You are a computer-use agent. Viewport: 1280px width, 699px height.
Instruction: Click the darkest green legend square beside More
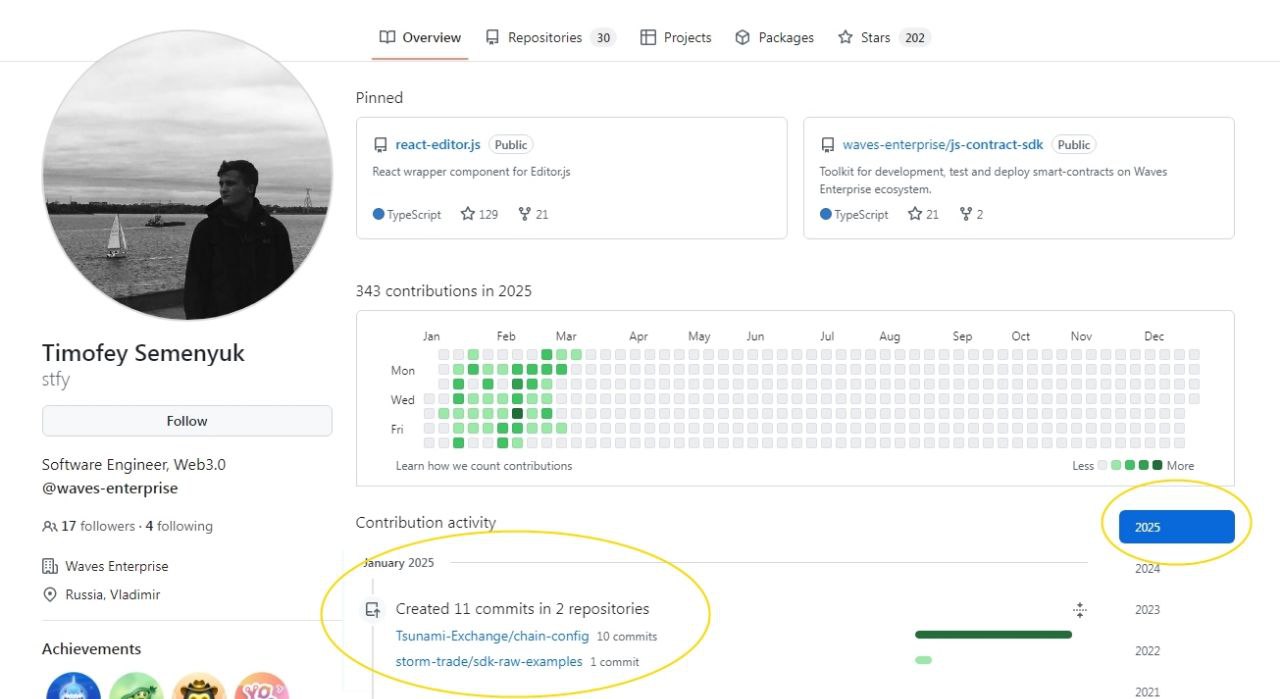[x=1157, y=465]
